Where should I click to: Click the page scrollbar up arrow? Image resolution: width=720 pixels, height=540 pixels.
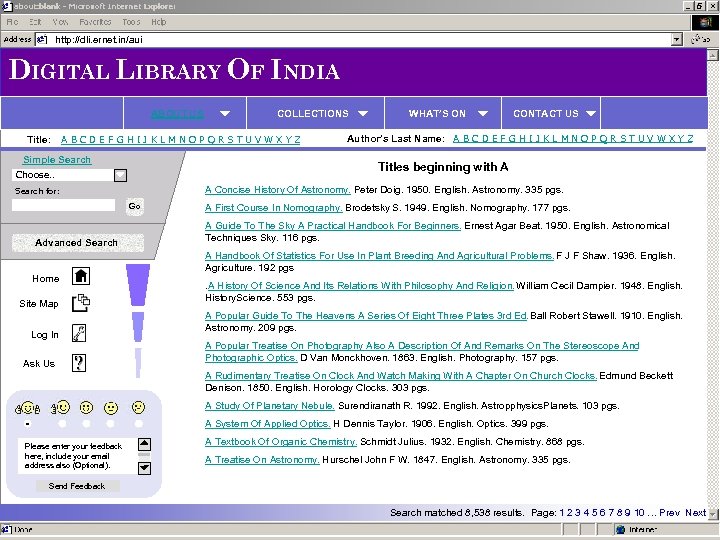tap(713, 54)
